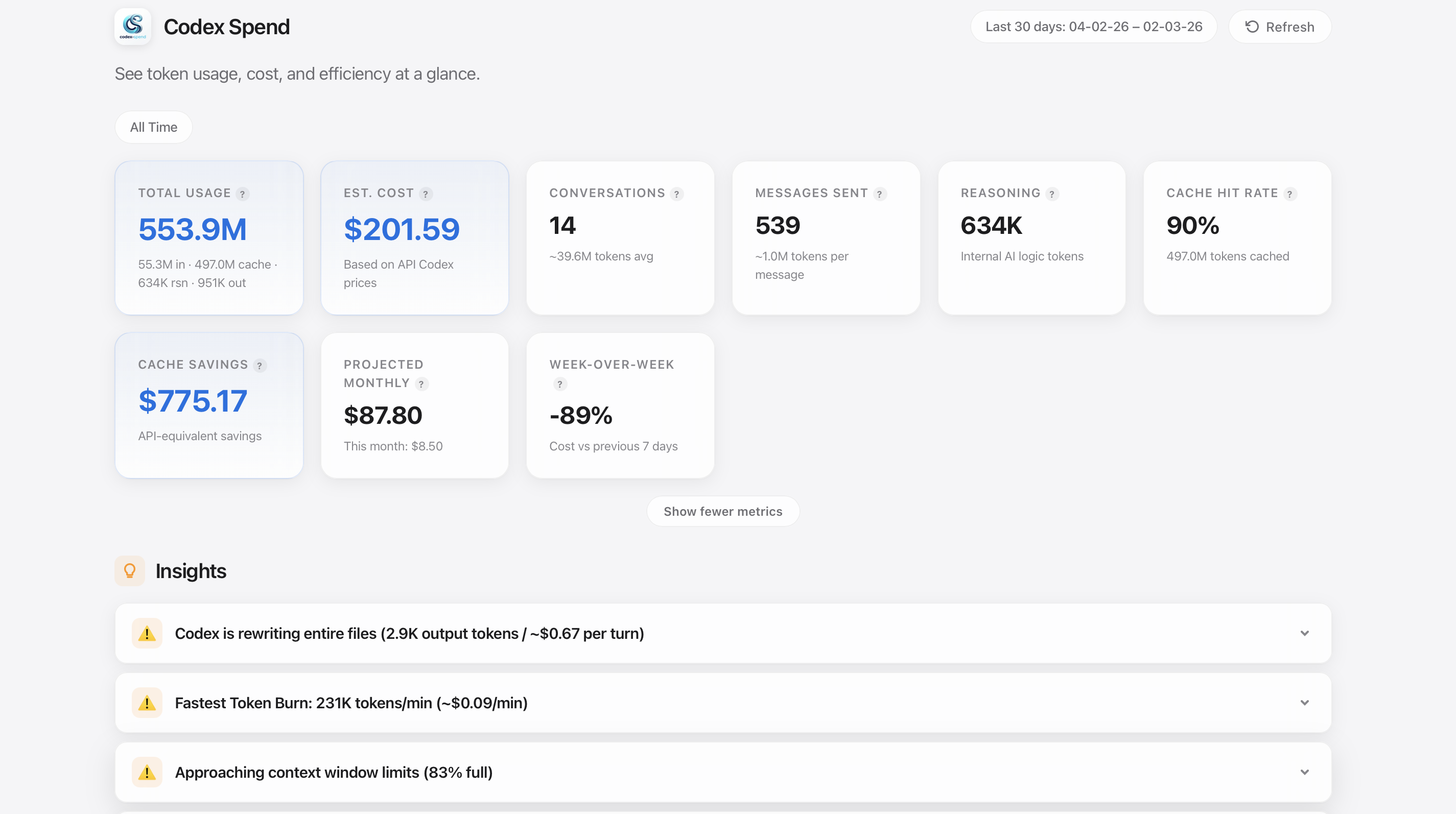Open the Conversations help tooltip icon
Viewport: 1456px width, 814px height.
676,195
